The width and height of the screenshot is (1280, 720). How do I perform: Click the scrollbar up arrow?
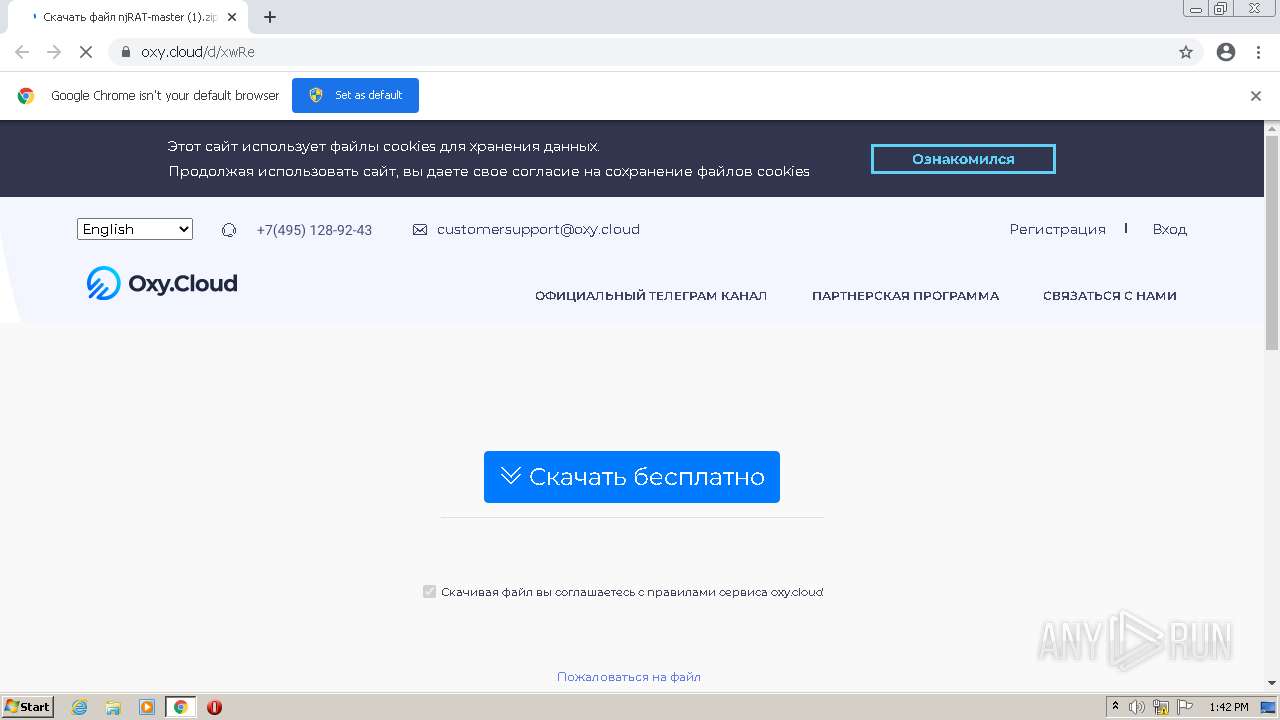[x=1272, y=128]
